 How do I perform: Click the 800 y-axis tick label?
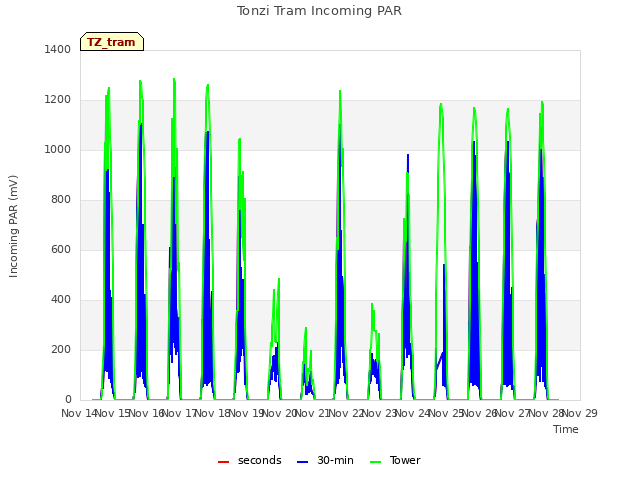(x=61, y=200)
